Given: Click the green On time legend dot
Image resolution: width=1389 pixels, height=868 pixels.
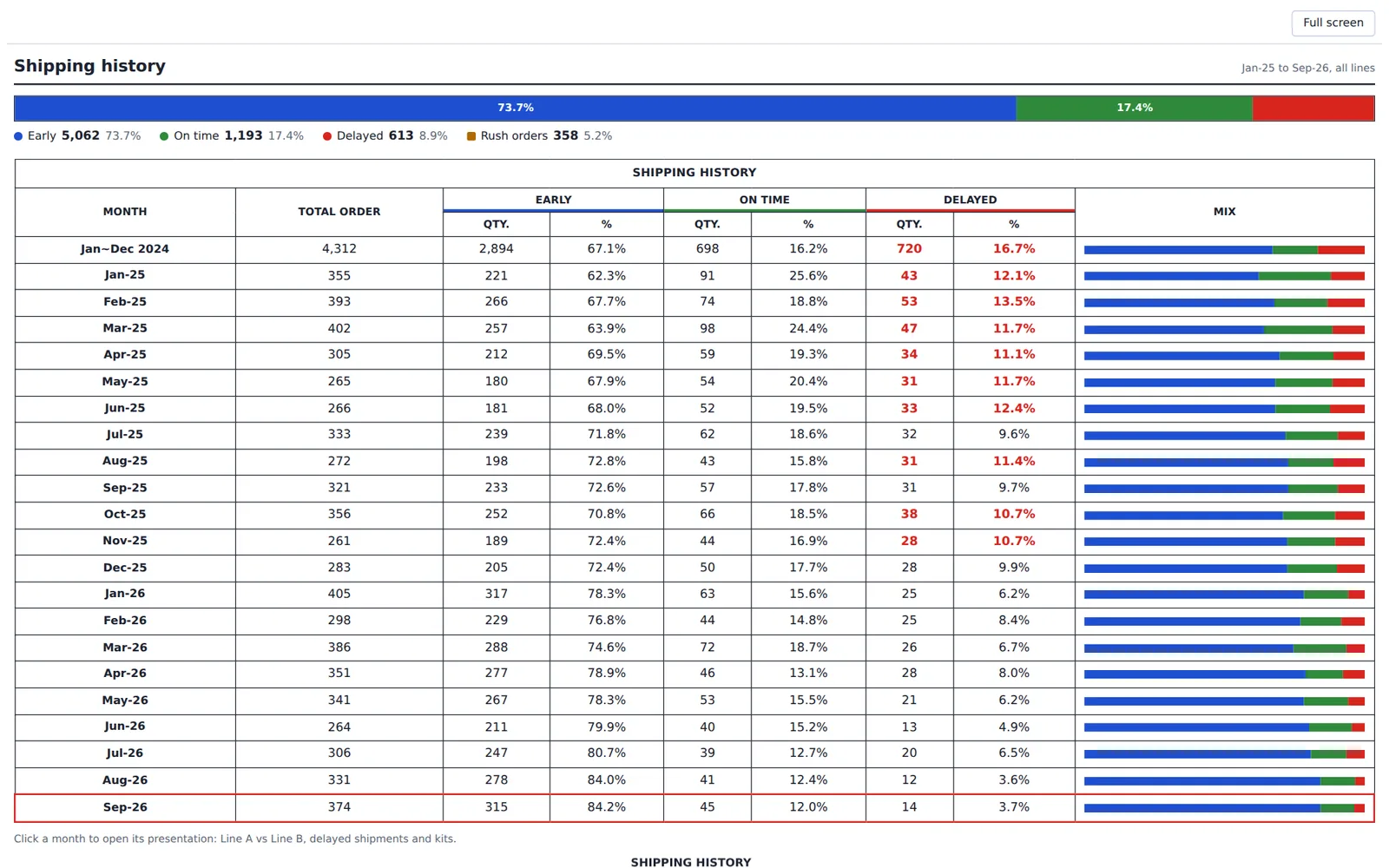Looking at the screenshot, I should [x=164, y=136].
